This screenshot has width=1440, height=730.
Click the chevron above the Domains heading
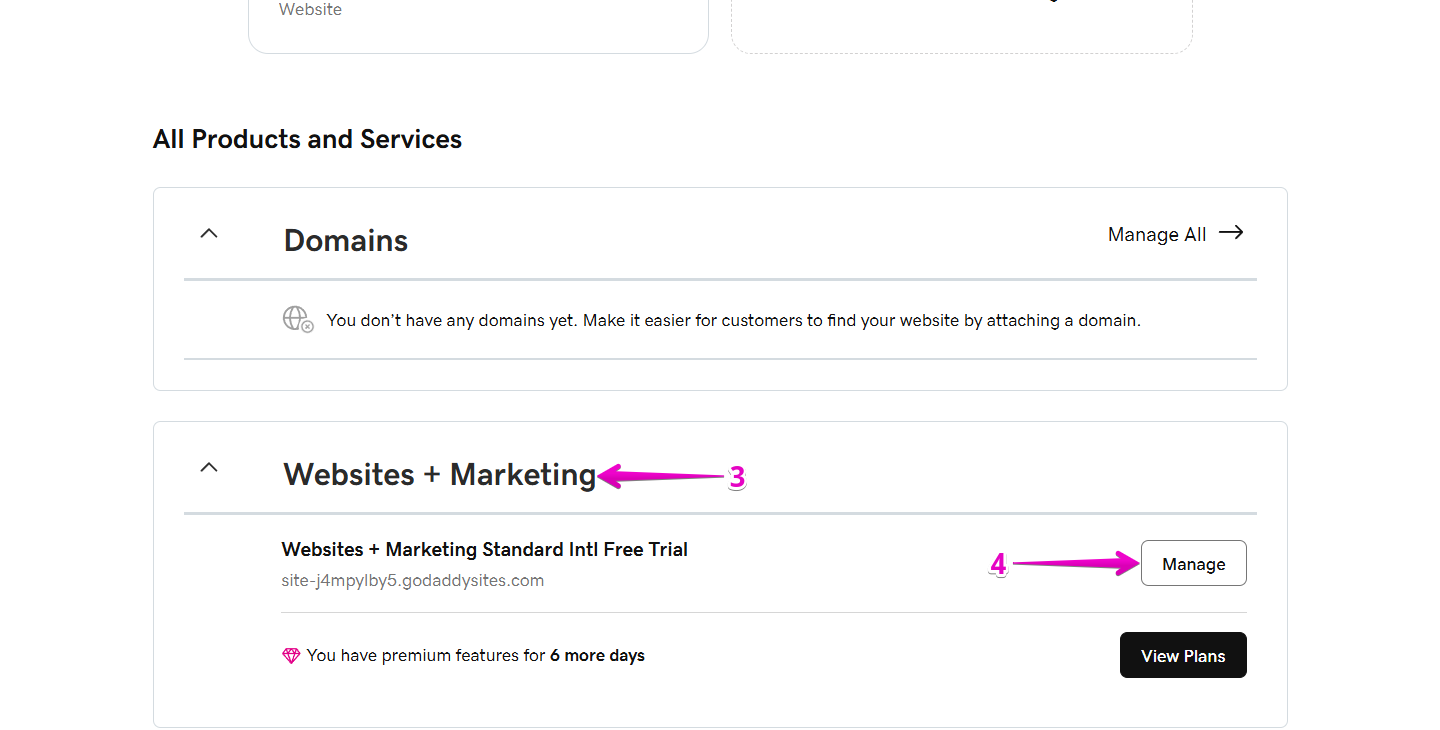click(208, 232)
